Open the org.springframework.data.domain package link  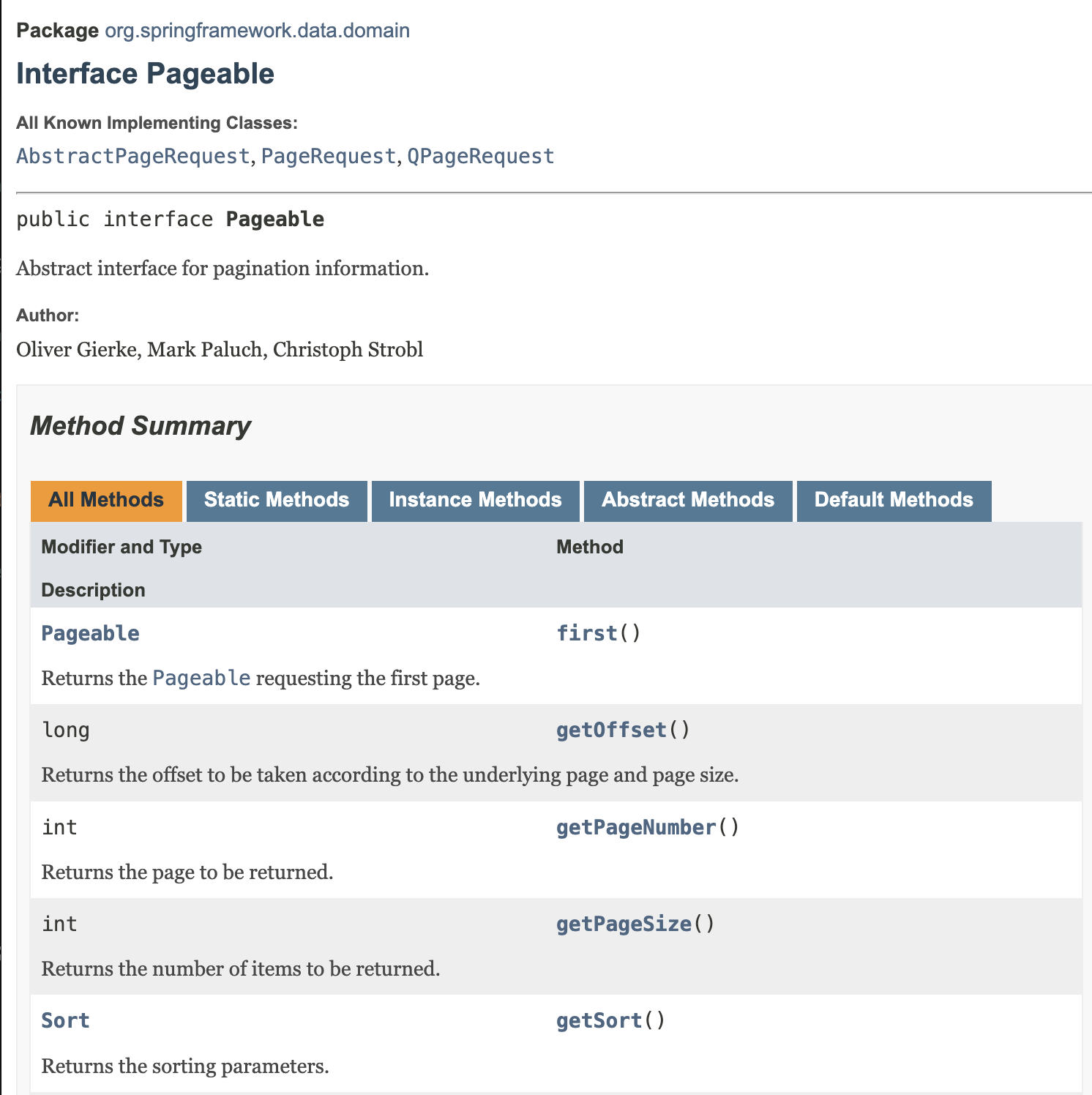[x=257, y=31]
